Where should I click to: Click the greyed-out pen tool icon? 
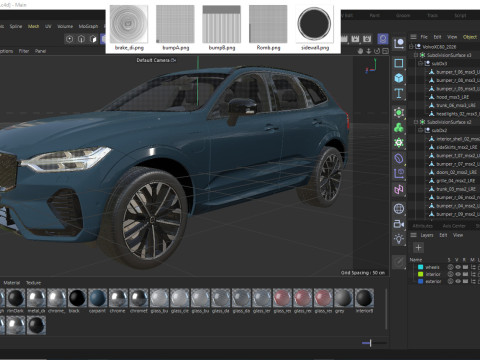399,262
